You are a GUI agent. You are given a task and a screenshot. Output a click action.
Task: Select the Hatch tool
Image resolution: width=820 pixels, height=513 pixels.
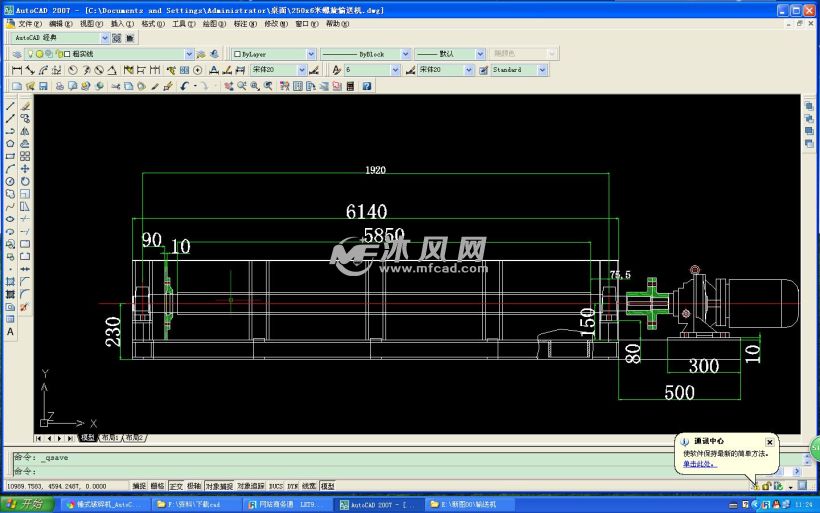[10, 281]
